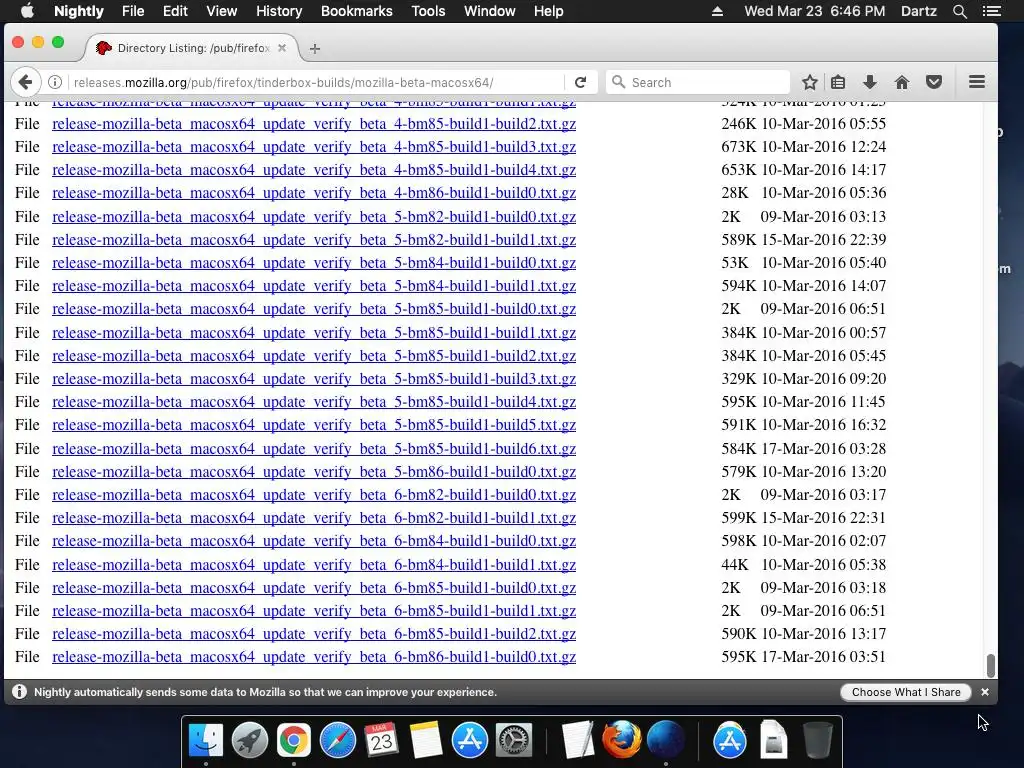Show bookmarks list icon
This screenshot has height=768, width=1024.
(x=838, y=82)
